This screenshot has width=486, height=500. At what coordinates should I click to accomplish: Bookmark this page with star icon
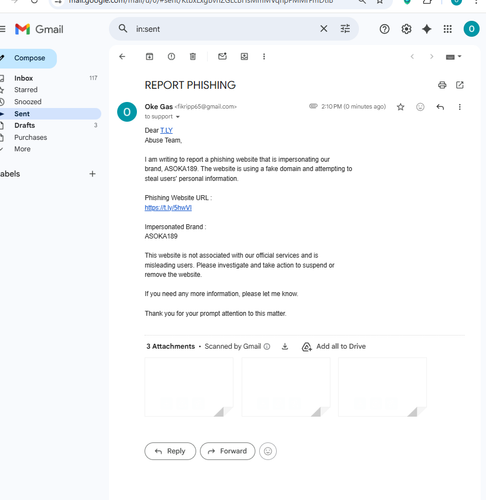click(380, 2)
